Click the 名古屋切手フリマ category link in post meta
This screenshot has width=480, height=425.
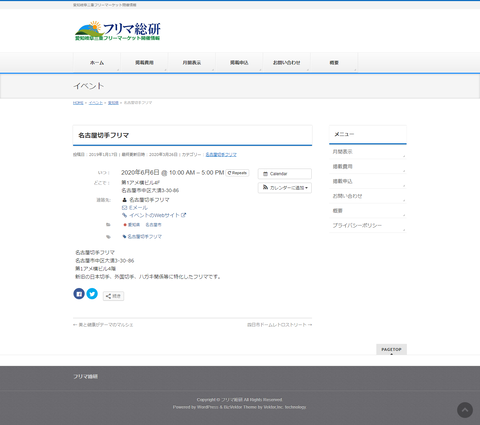(x=221, y=155)
